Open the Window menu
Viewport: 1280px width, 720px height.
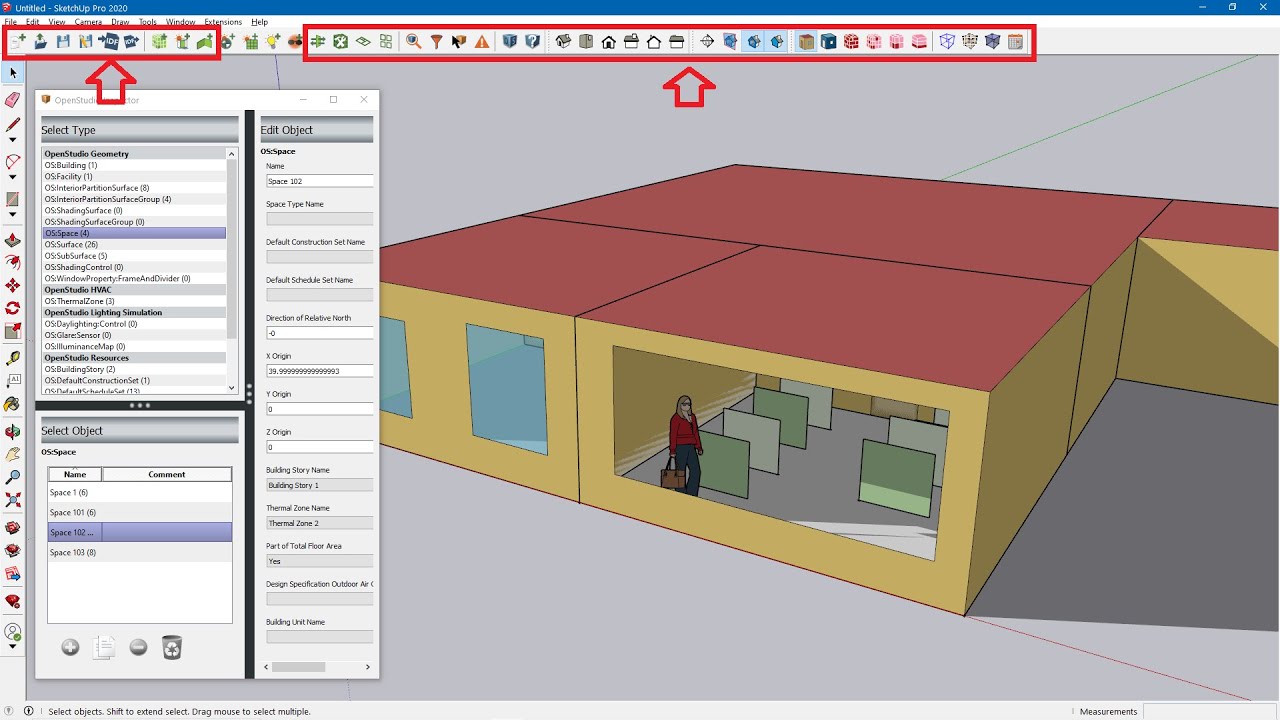pos(180,21)
